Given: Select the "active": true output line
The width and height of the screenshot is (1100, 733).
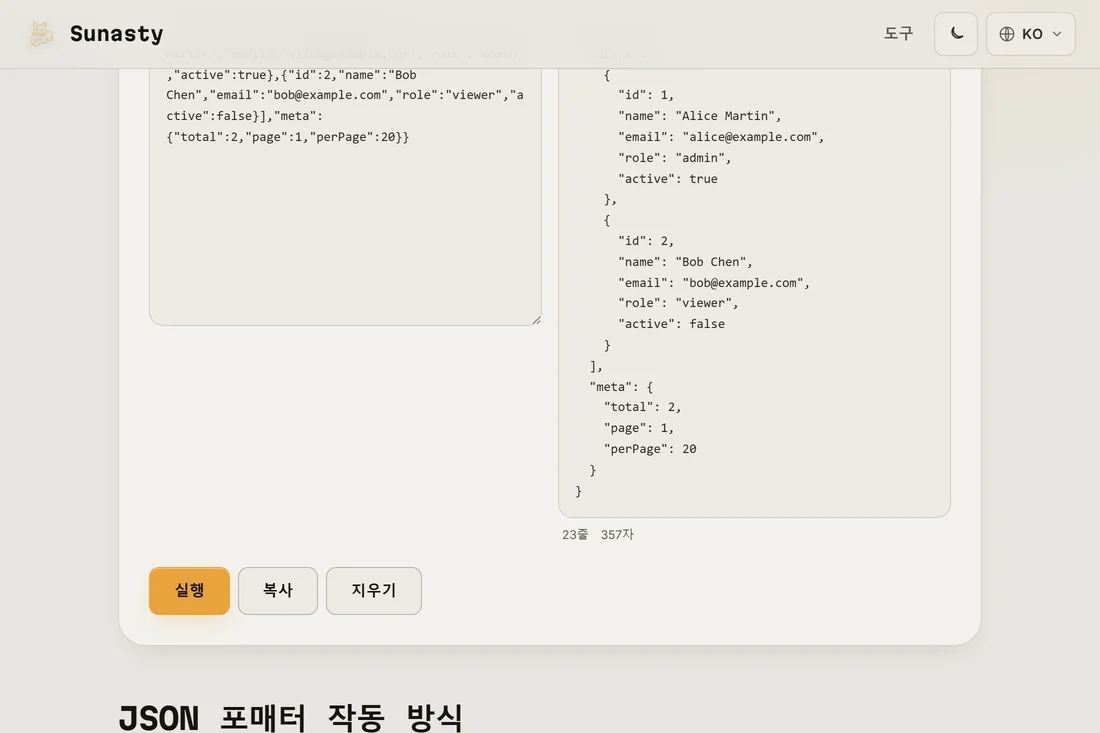Looking at the screenshot, I should click(667, 179).
